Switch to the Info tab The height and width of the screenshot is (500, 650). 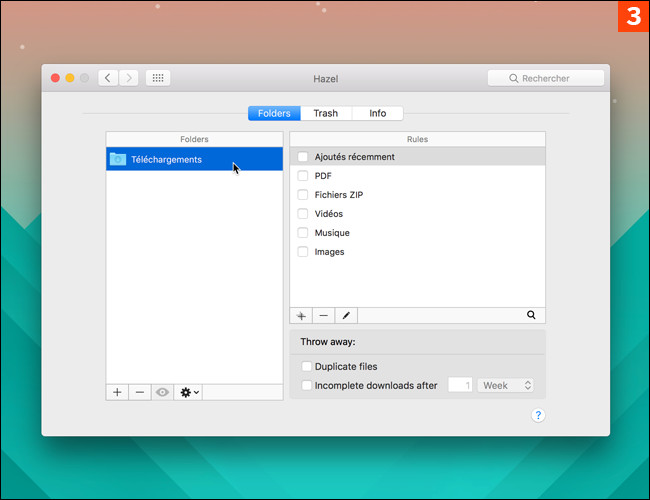coord(377,113)
